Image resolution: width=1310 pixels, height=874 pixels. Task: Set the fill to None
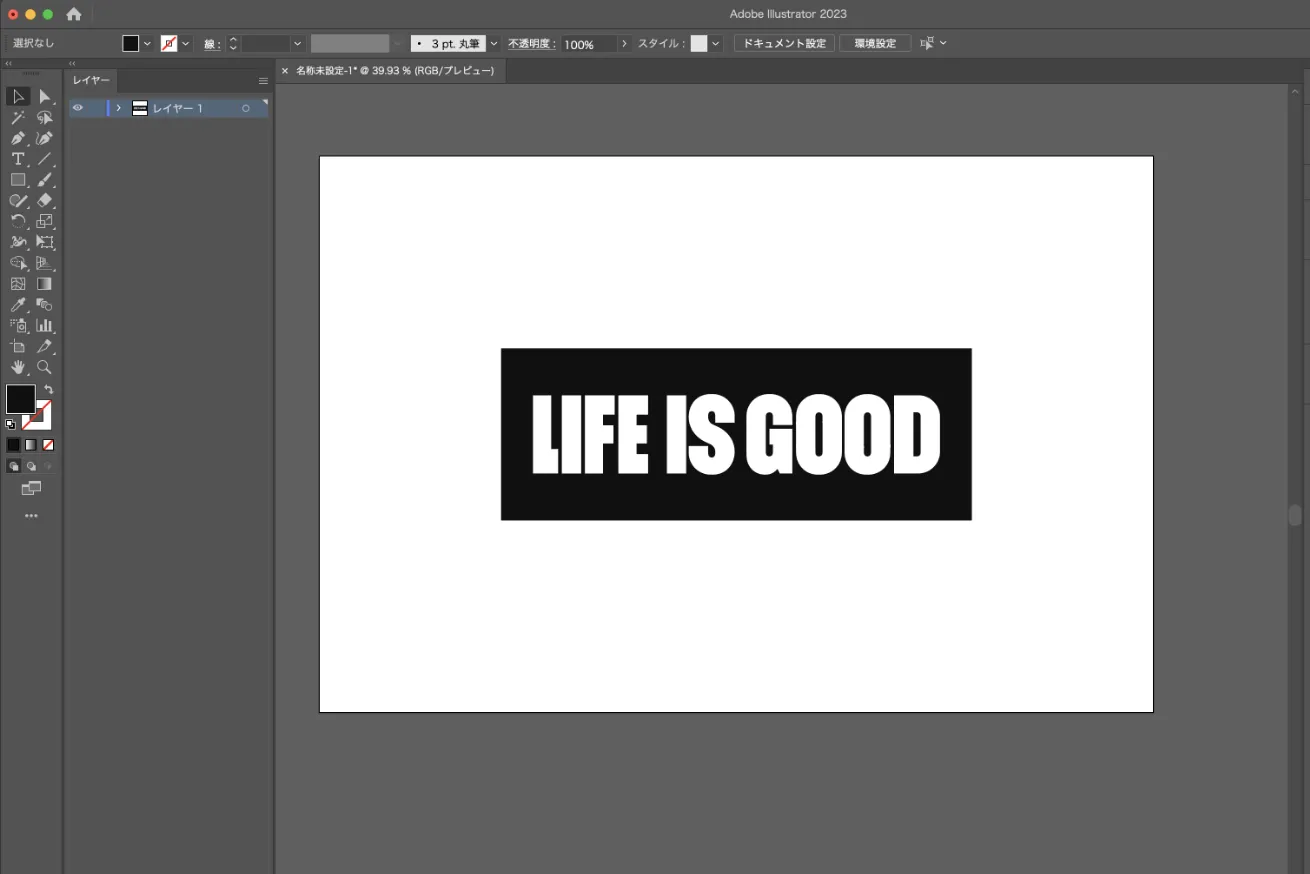click(48, 445)
